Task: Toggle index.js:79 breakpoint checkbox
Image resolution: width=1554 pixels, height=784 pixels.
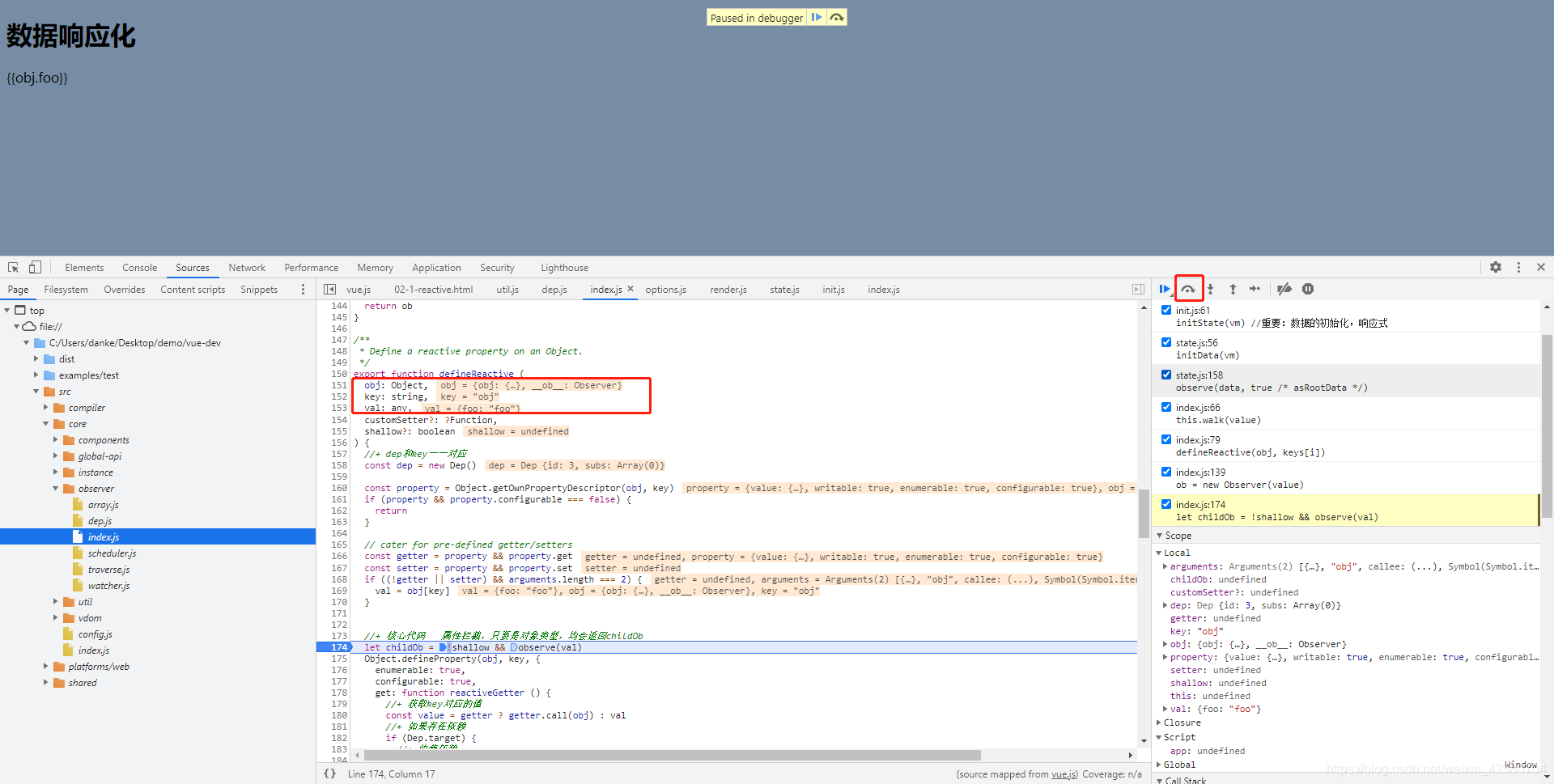Action: pos(1166,439)
